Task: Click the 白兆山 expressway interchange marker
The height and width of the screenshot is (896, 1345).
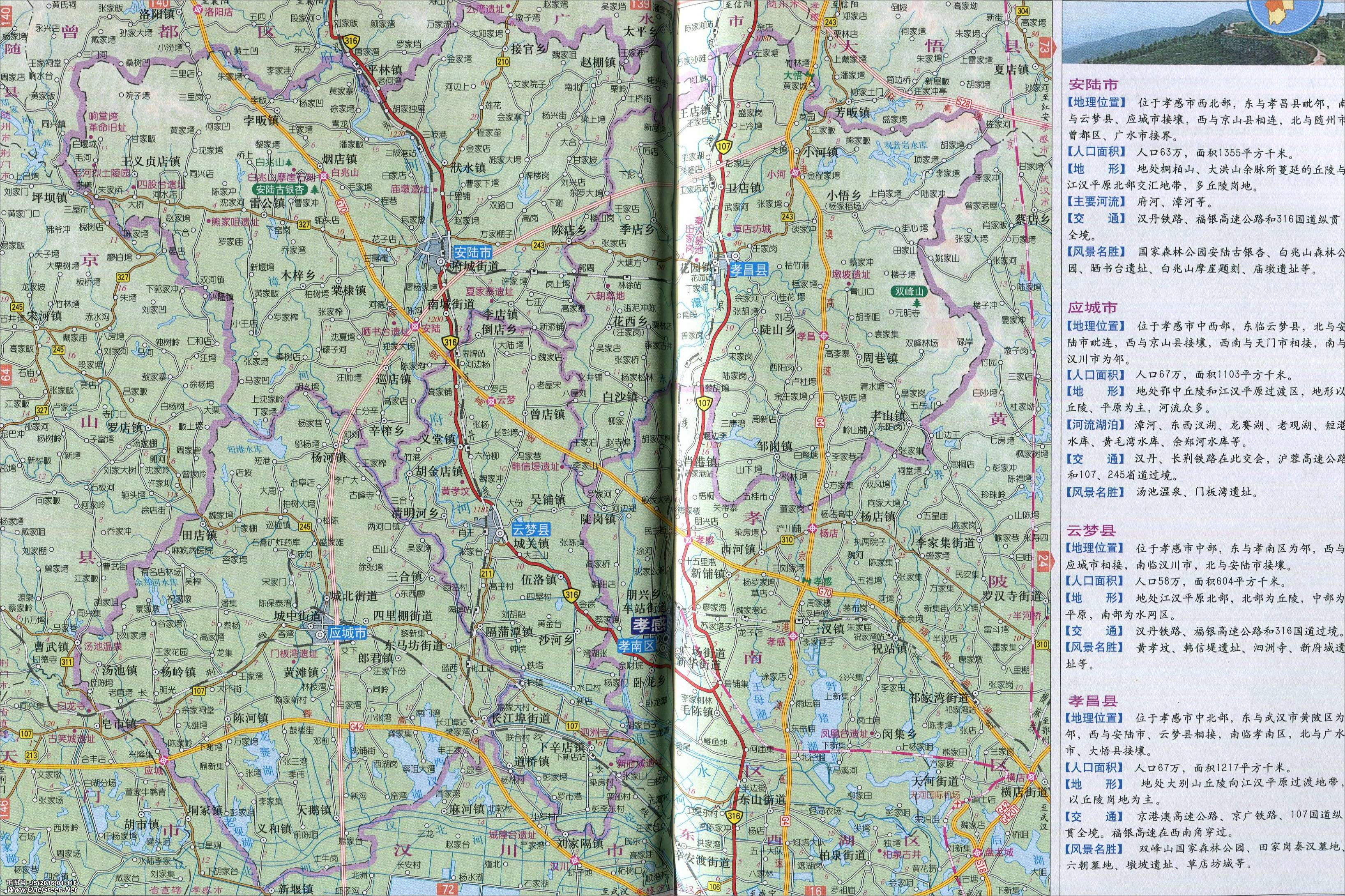Action: click(324, 177)
